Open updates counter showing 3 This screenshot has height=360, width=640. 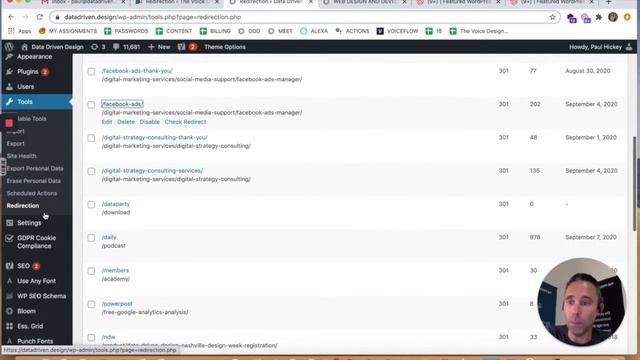pos(98,47)
